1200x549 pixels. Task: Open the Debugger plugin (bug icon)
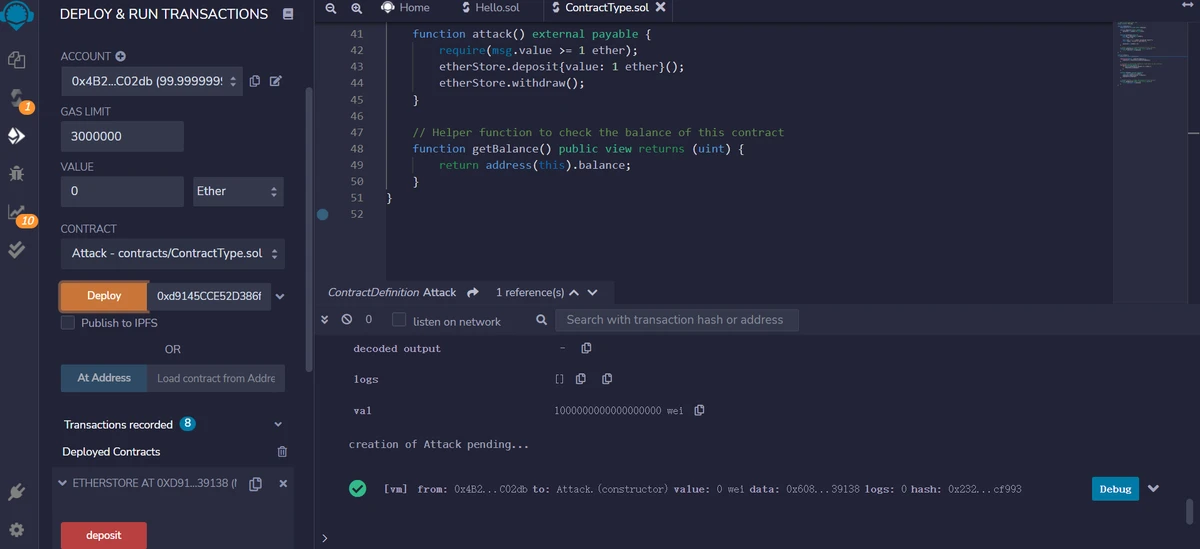pyautogui.click(x=16, y=173)
